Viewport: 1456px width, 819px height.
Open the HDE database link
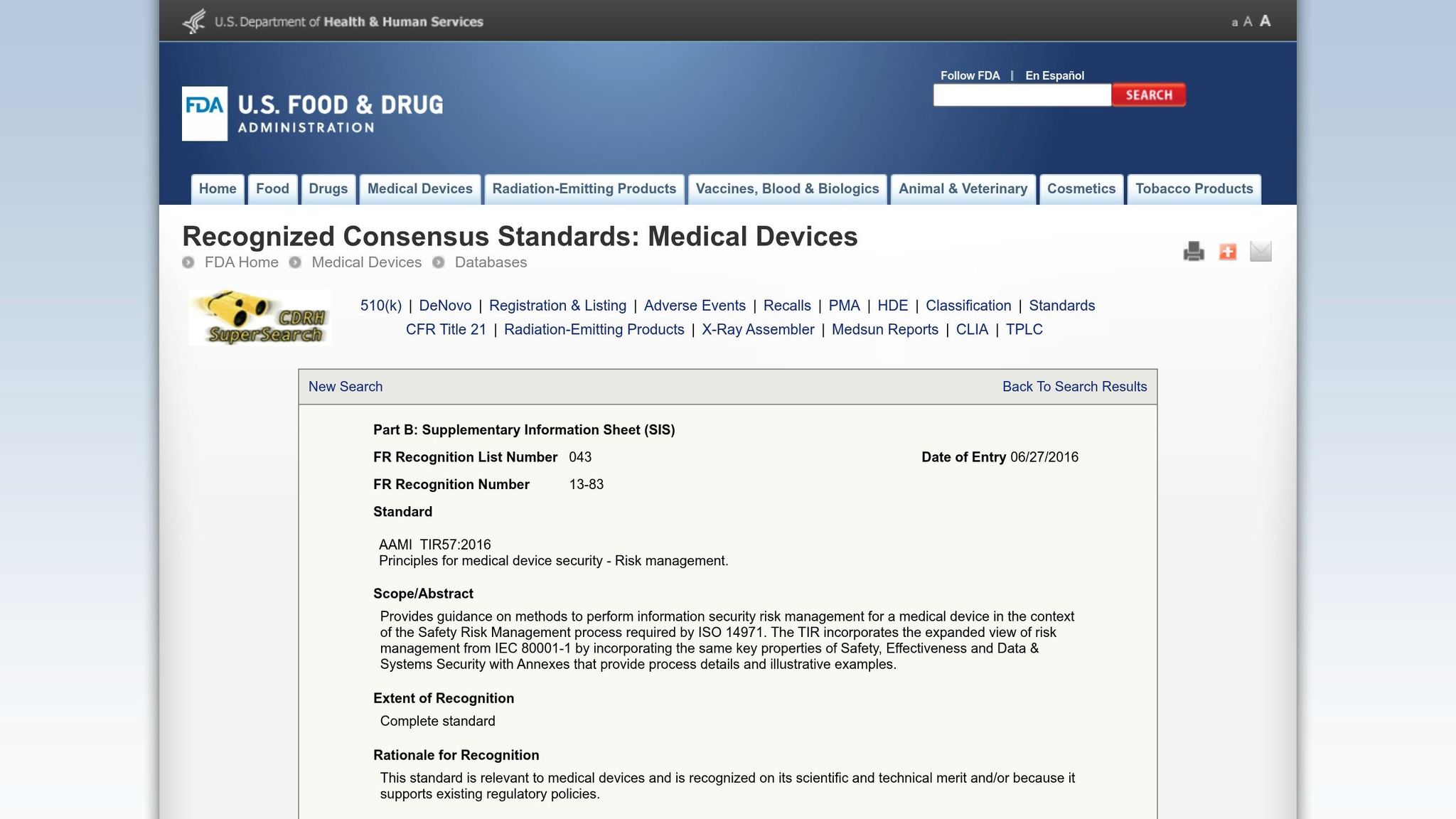[x=893, y=306]
